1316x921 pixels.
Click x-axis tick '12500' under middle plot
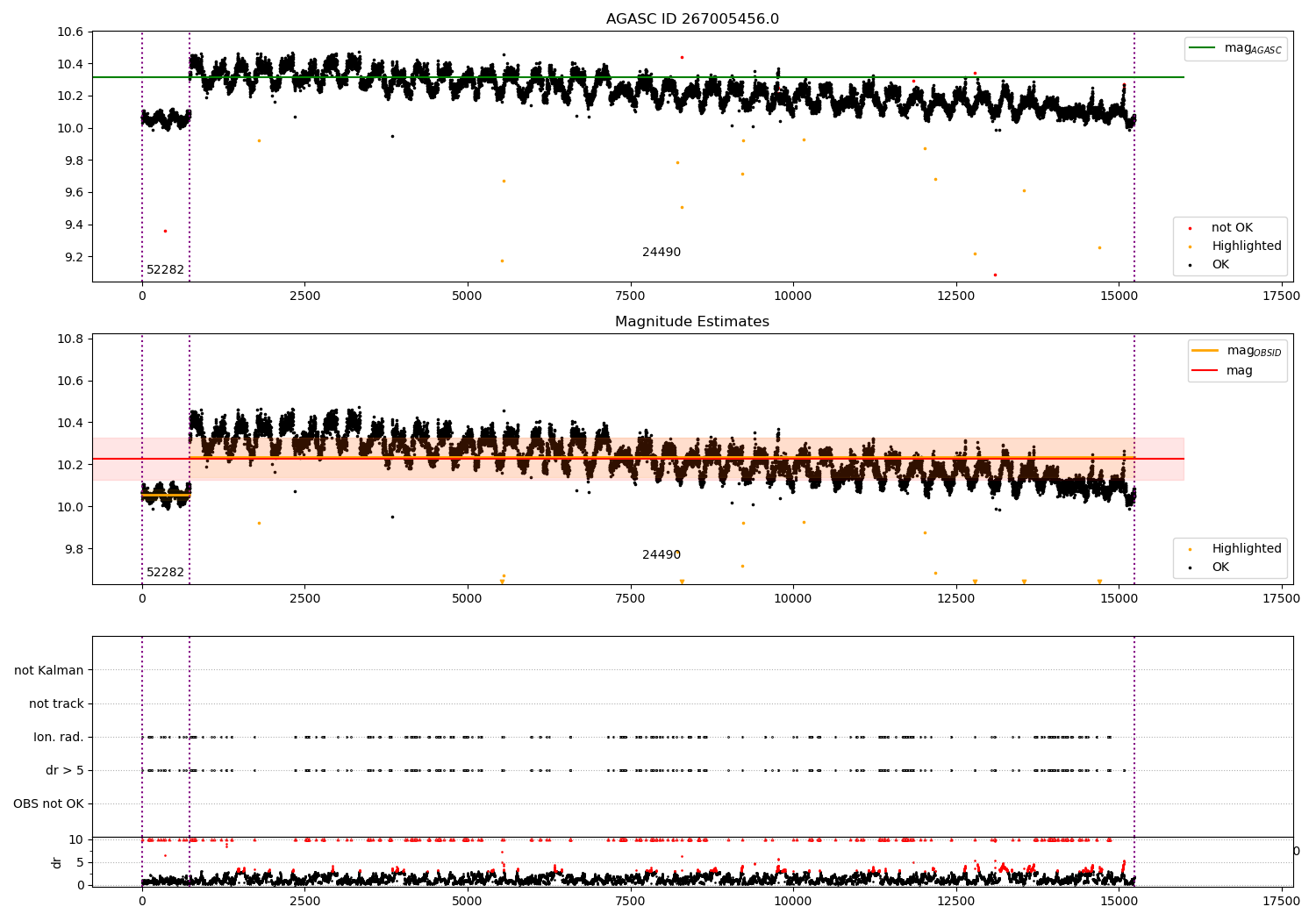point(955,599)
